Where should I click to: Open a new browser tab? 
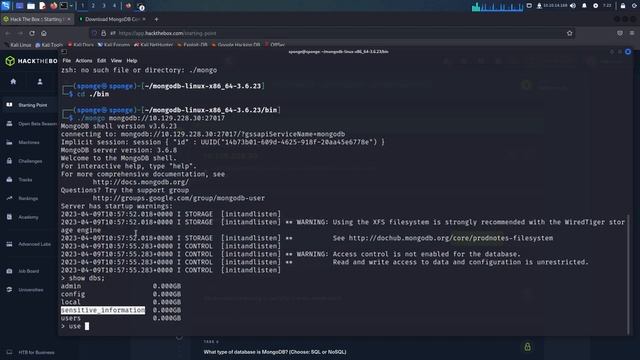pos(156,19)
